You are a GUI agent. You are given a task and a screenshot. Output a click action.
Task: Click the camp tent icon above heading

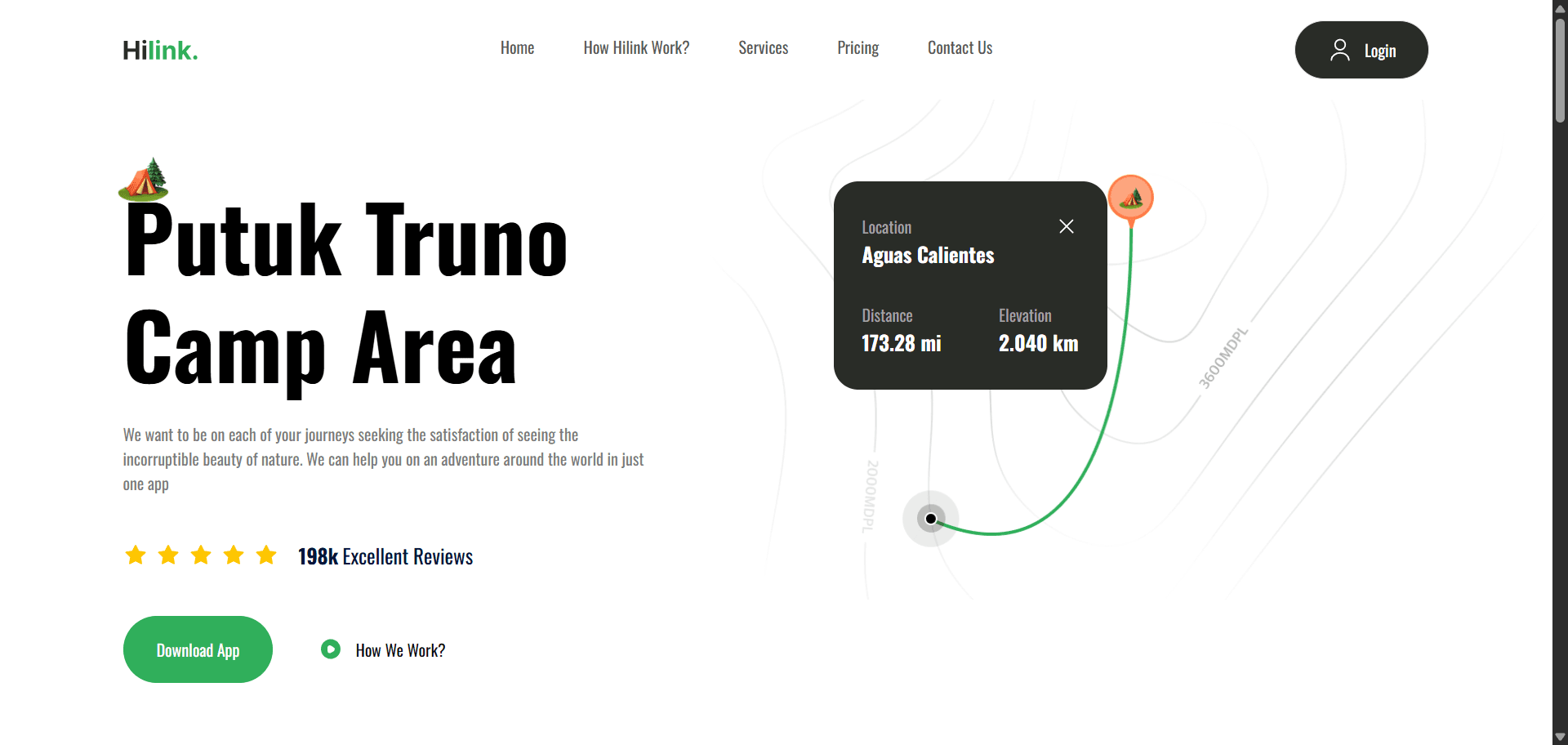144,179
